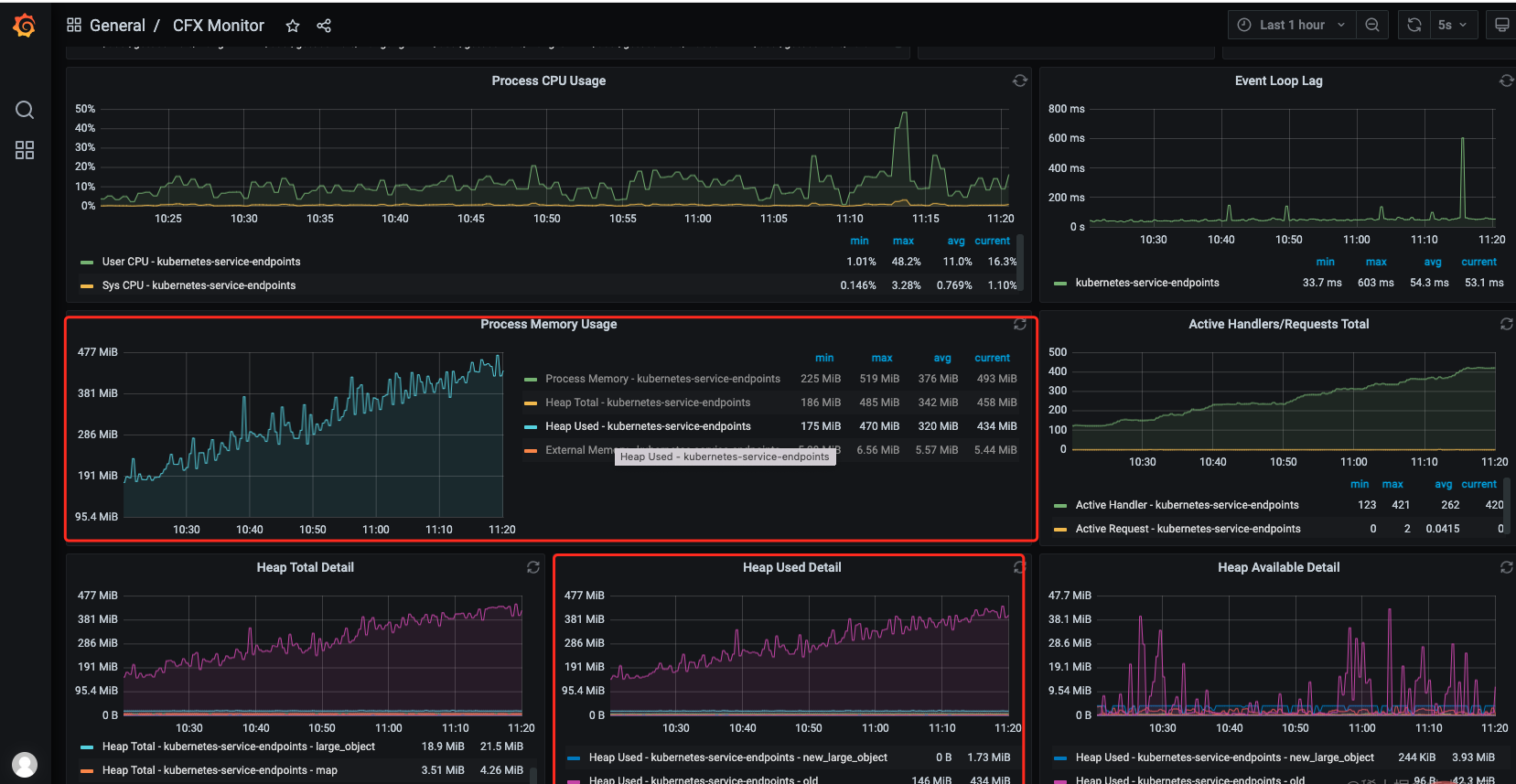The height and width of the screenshot is (784, 1516).
Task: Go to the General folder breadcrumb
Action: tap(117, 26)
